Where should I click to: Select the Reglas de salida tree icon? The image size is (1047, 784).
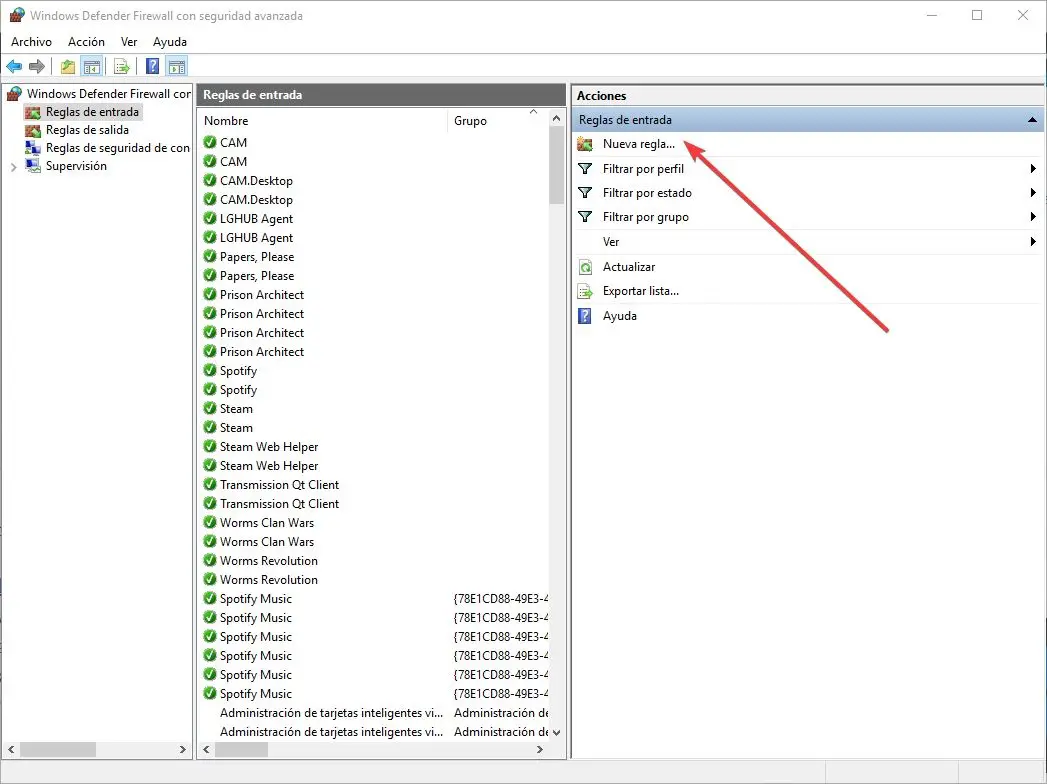pyautogui.click(x=33, y=130)
